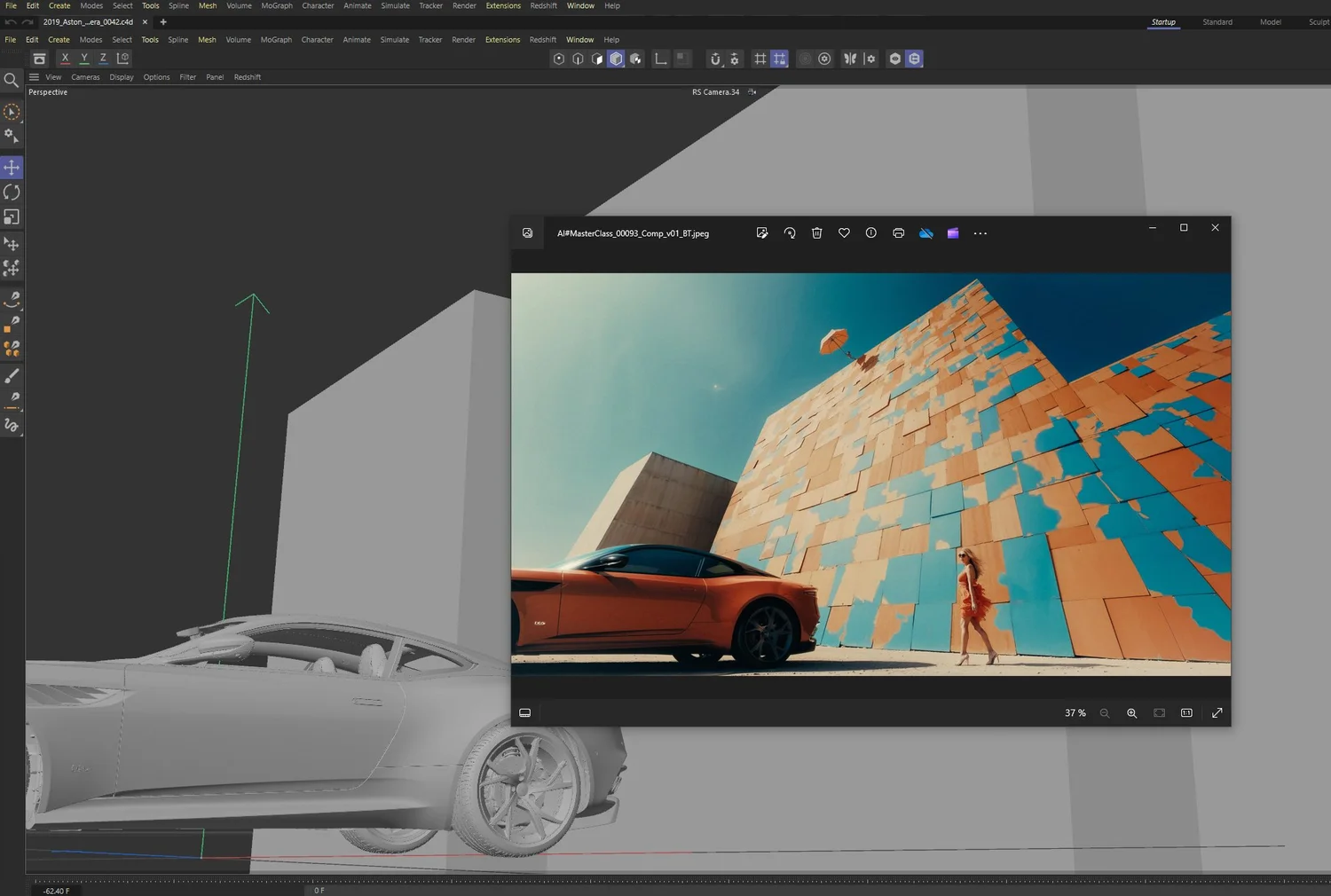Toggle the Y axis lock
This screenshot has height=896, width=1331.
pyautogui.click(x=83, y=58)
